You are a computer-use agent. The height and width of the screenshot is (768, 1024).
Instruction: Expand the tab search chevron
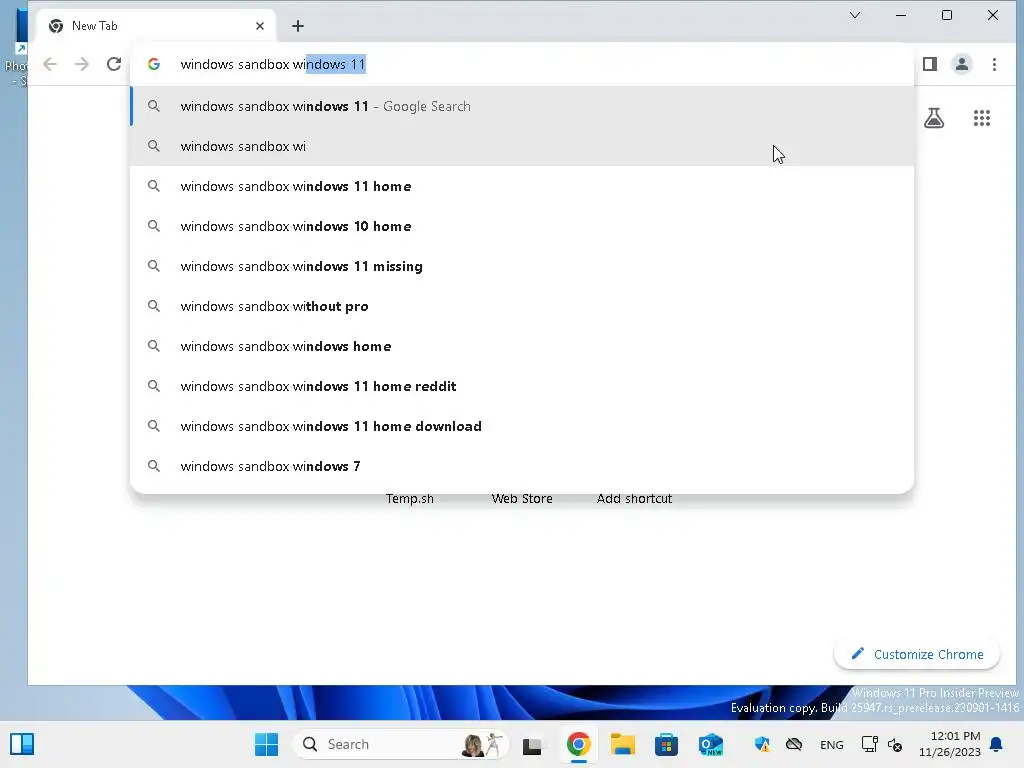pos(855,15)
